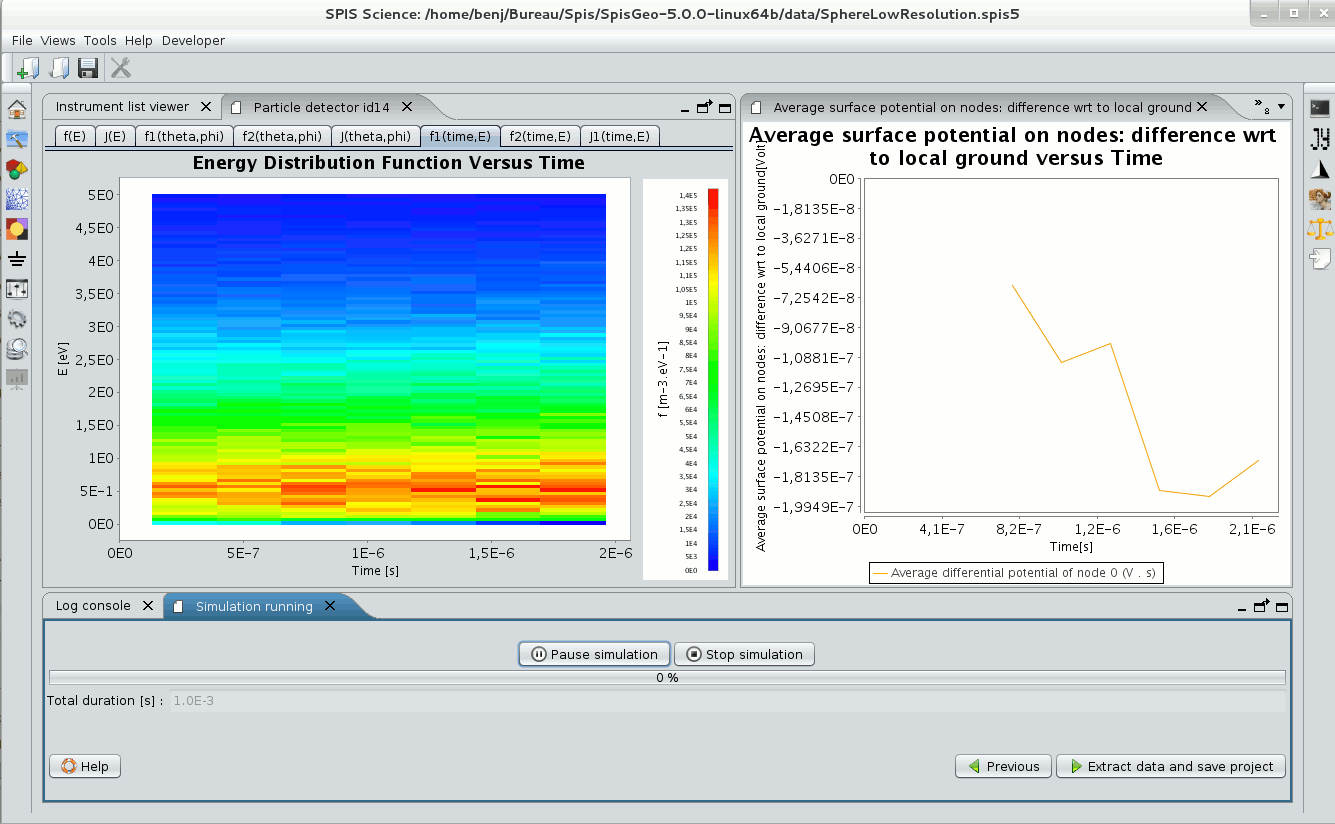Minimize the Particle detector panel
Image resolution: width=1335 pixels, height=824 pixels.
click(x=685, y=108)
